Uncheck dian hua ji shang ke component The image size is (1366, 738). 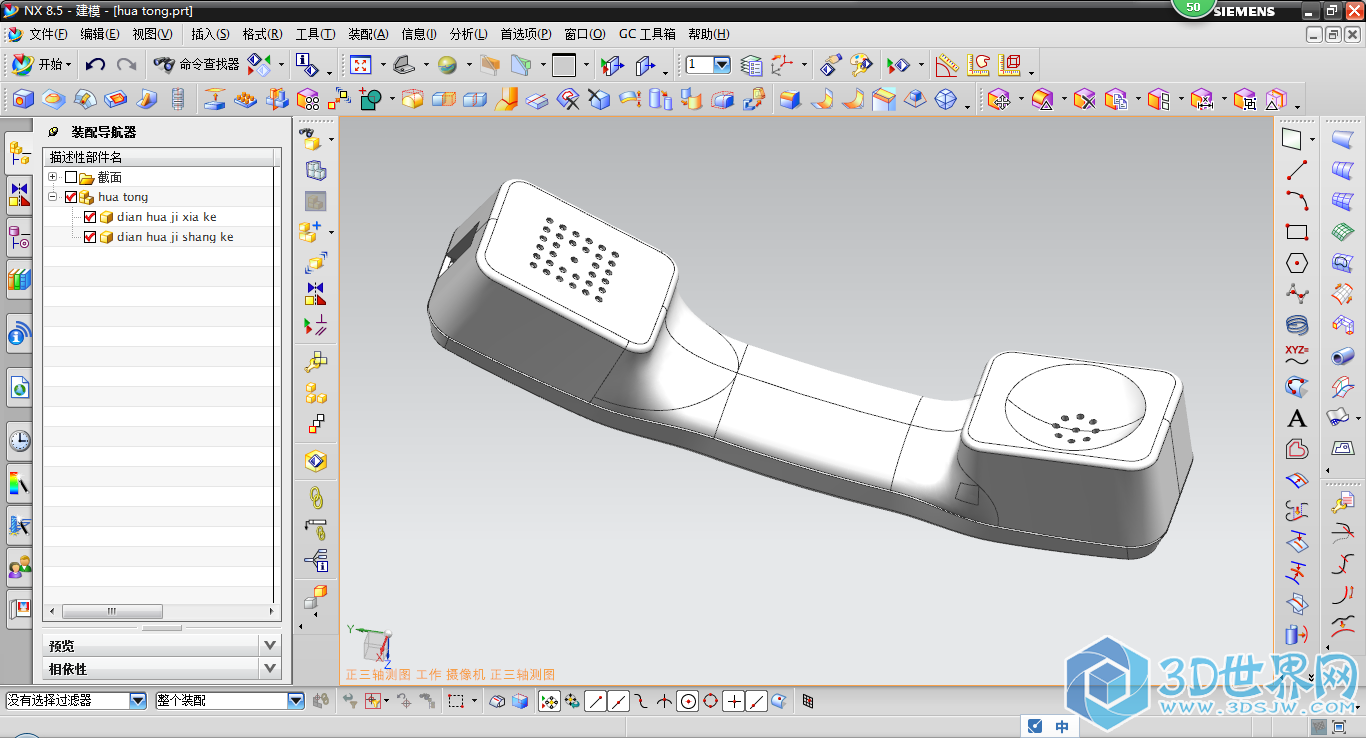pyautogui.click(x=90, y=237)
